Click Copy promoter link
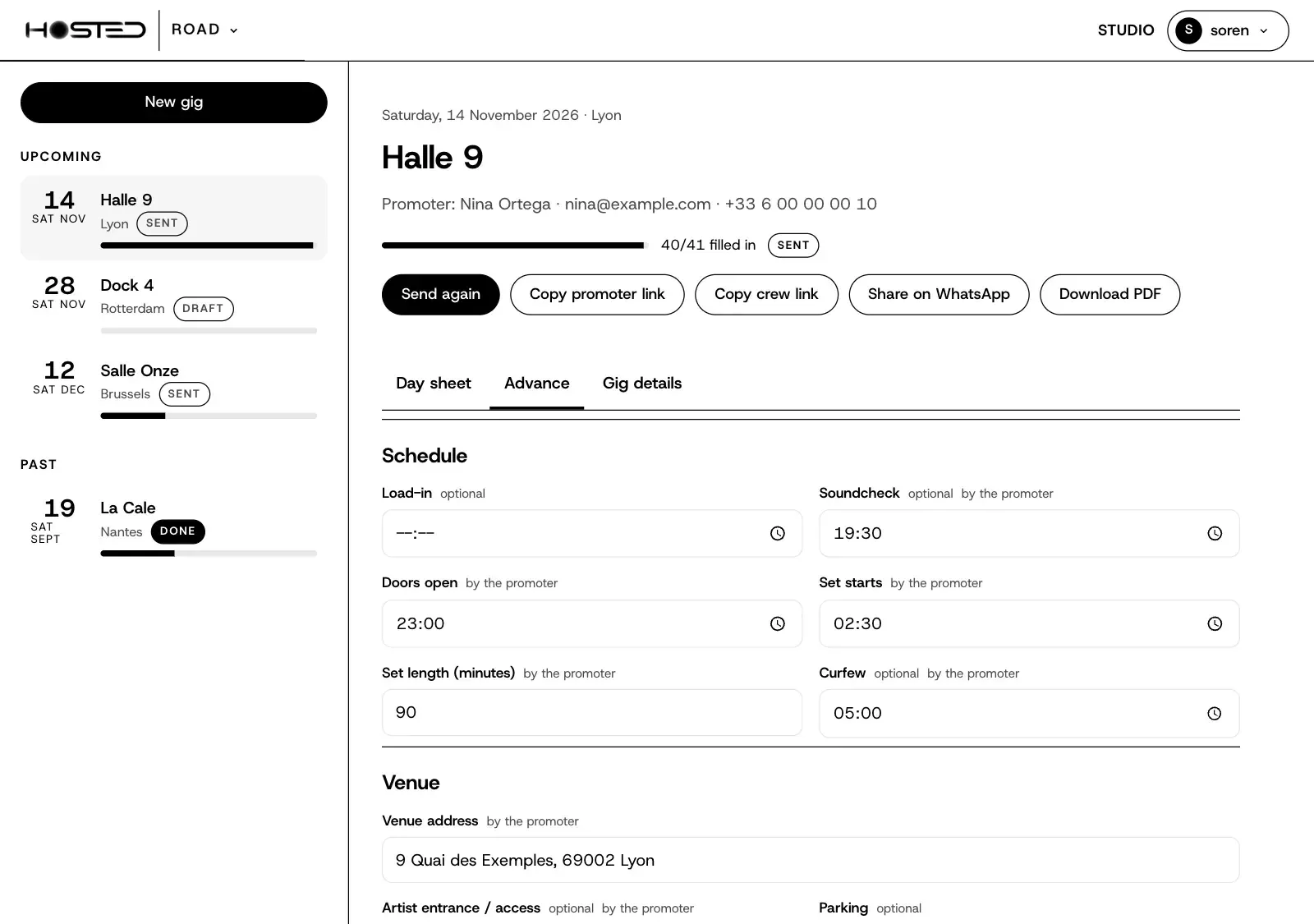 [x=597, y=294]
